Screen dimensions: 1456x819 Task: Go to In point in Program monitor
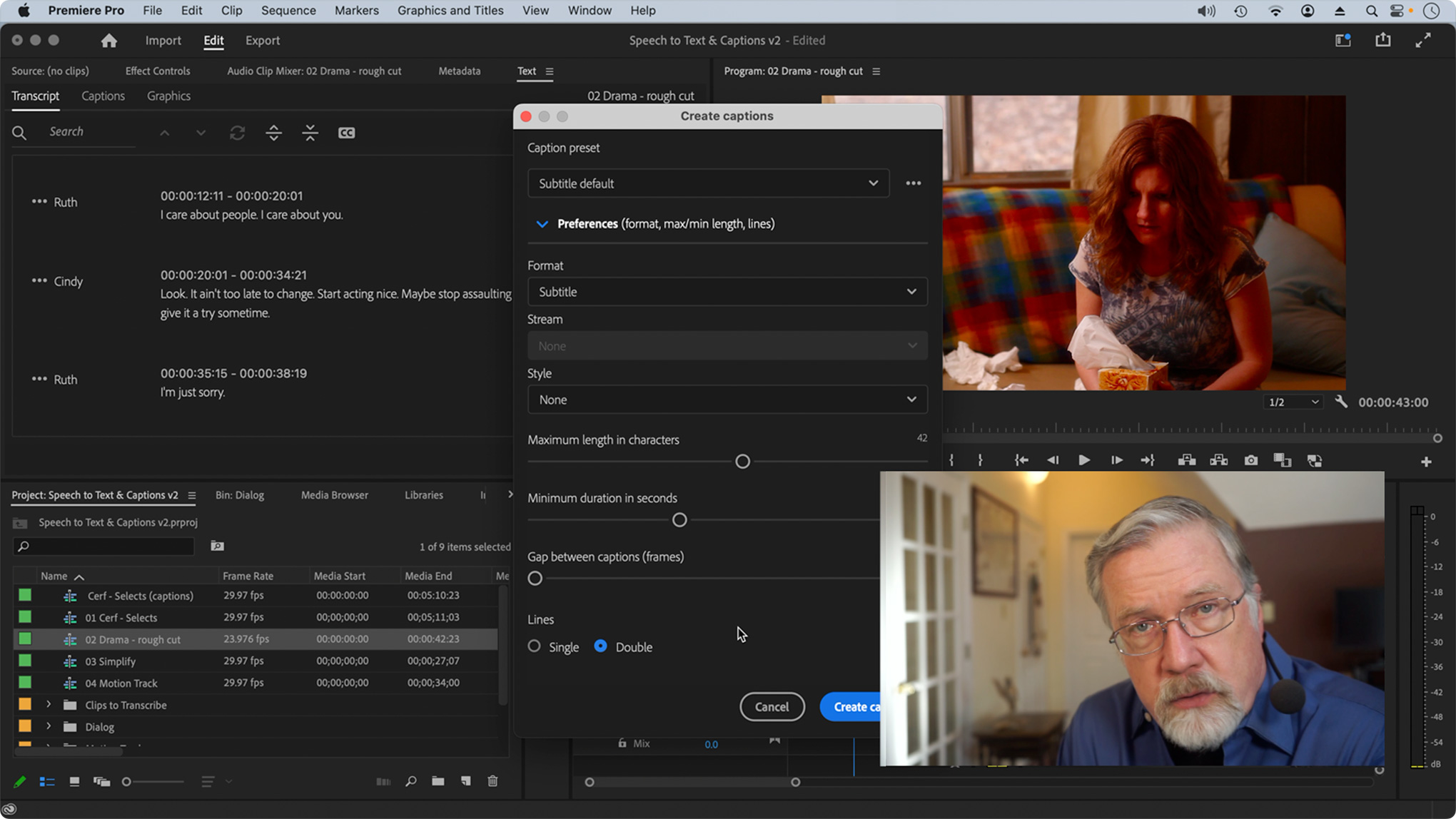click(x=1021, y=461)
